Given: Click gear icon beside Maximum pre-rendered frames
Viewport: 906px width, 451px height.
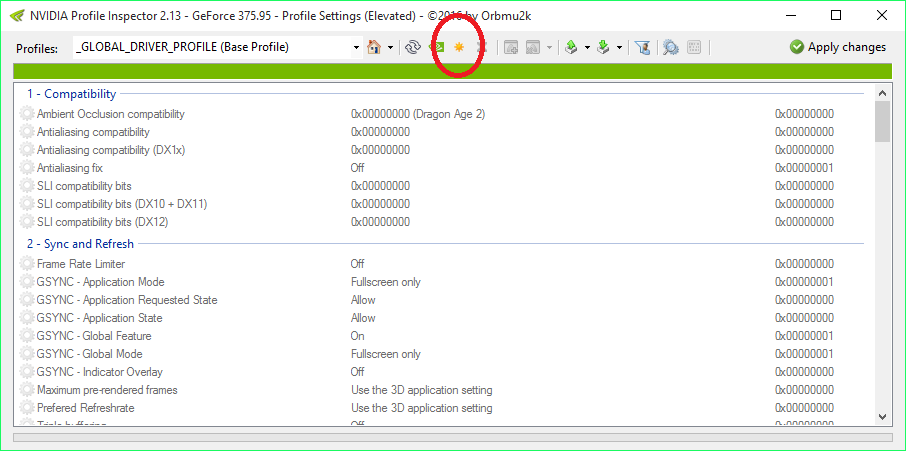Looking at the screenshot, I should (x=27, y=390).
